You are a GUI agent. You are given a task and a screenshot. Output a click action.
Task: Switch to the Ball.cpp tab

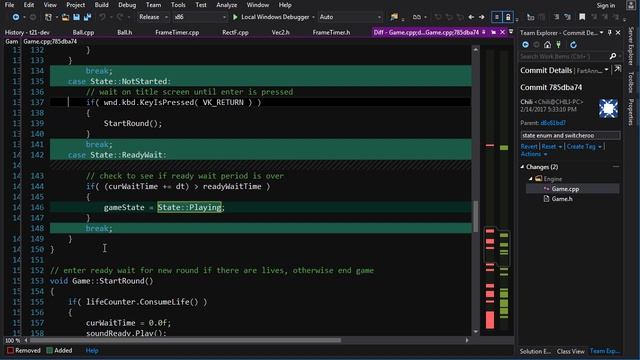83,32
